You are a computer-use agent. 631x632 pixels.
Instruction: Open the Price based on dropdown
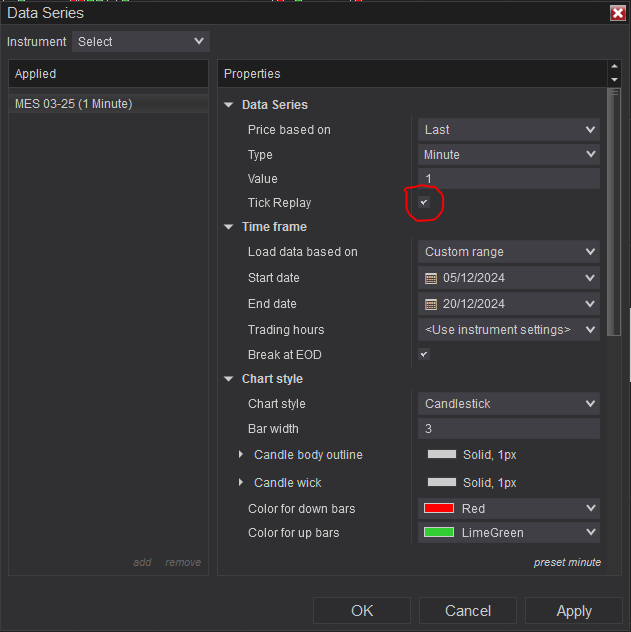point(508,130)
